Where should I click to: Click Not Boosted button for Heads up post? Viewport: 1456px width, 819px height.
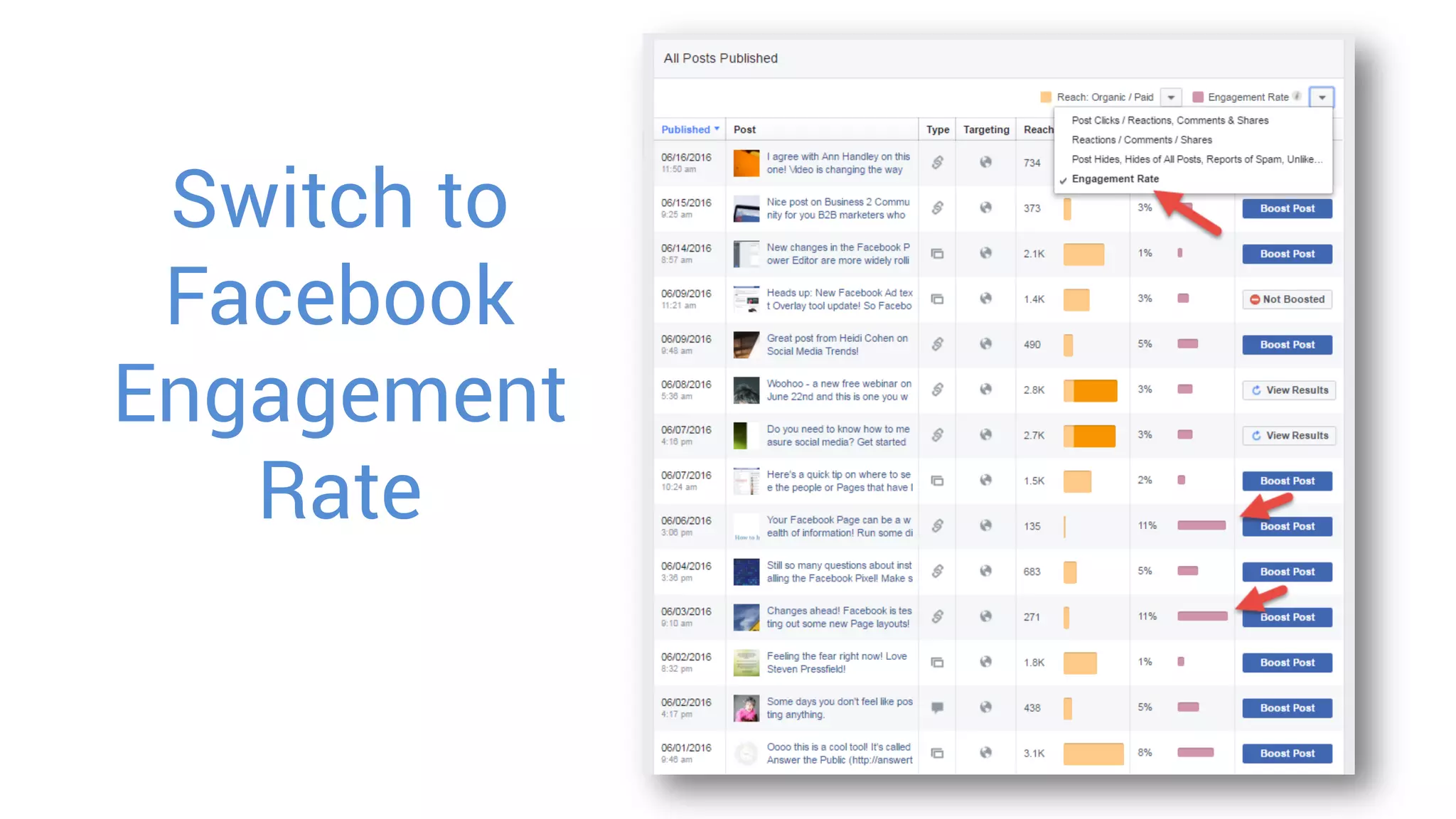[x=1287, y=299]
